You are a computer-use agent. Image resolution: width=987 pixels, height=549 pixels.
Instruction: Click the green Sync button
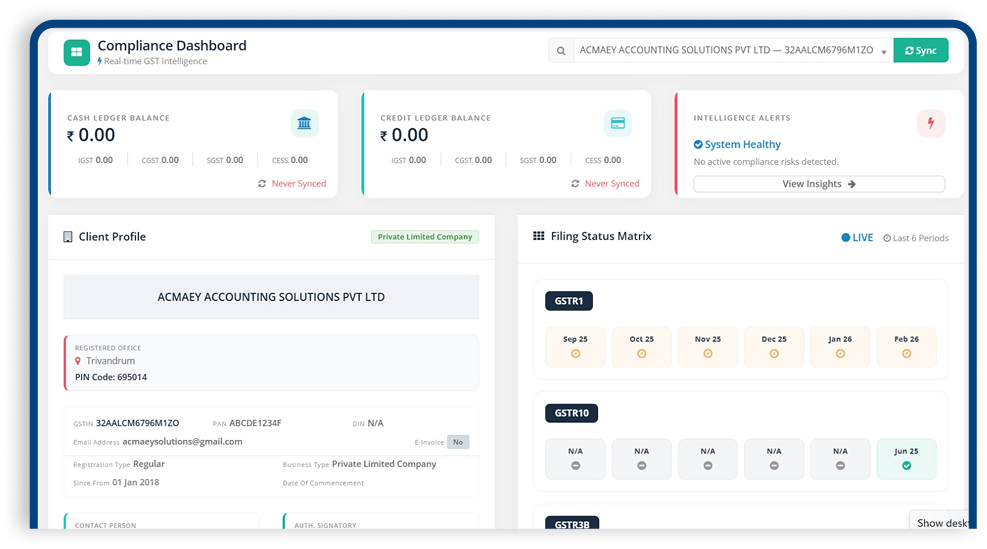(920, 50)
